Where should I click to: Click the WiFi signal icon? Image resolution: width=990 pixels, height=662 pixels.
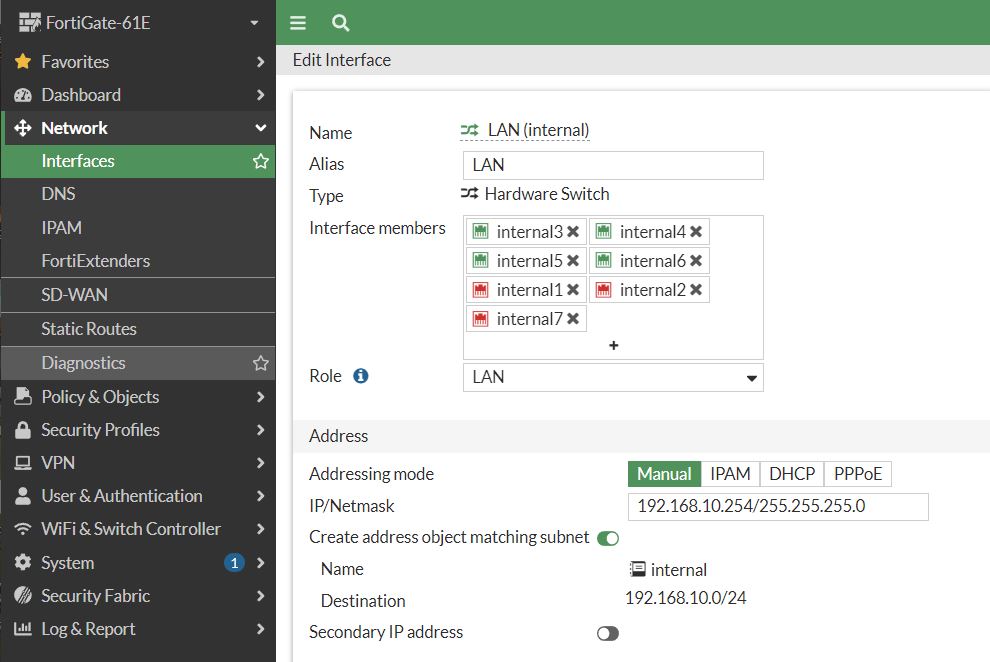[23, 529]
